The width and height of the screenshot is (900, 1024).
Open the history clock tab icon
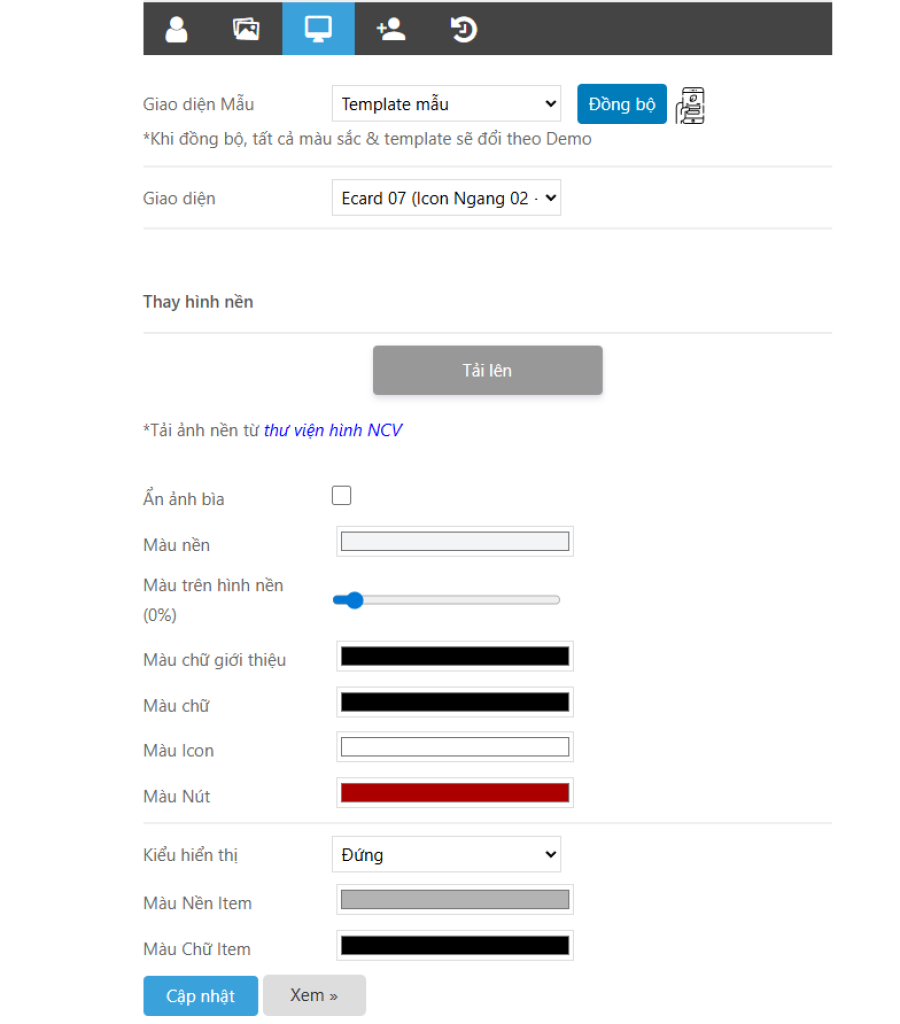(463, 29)
